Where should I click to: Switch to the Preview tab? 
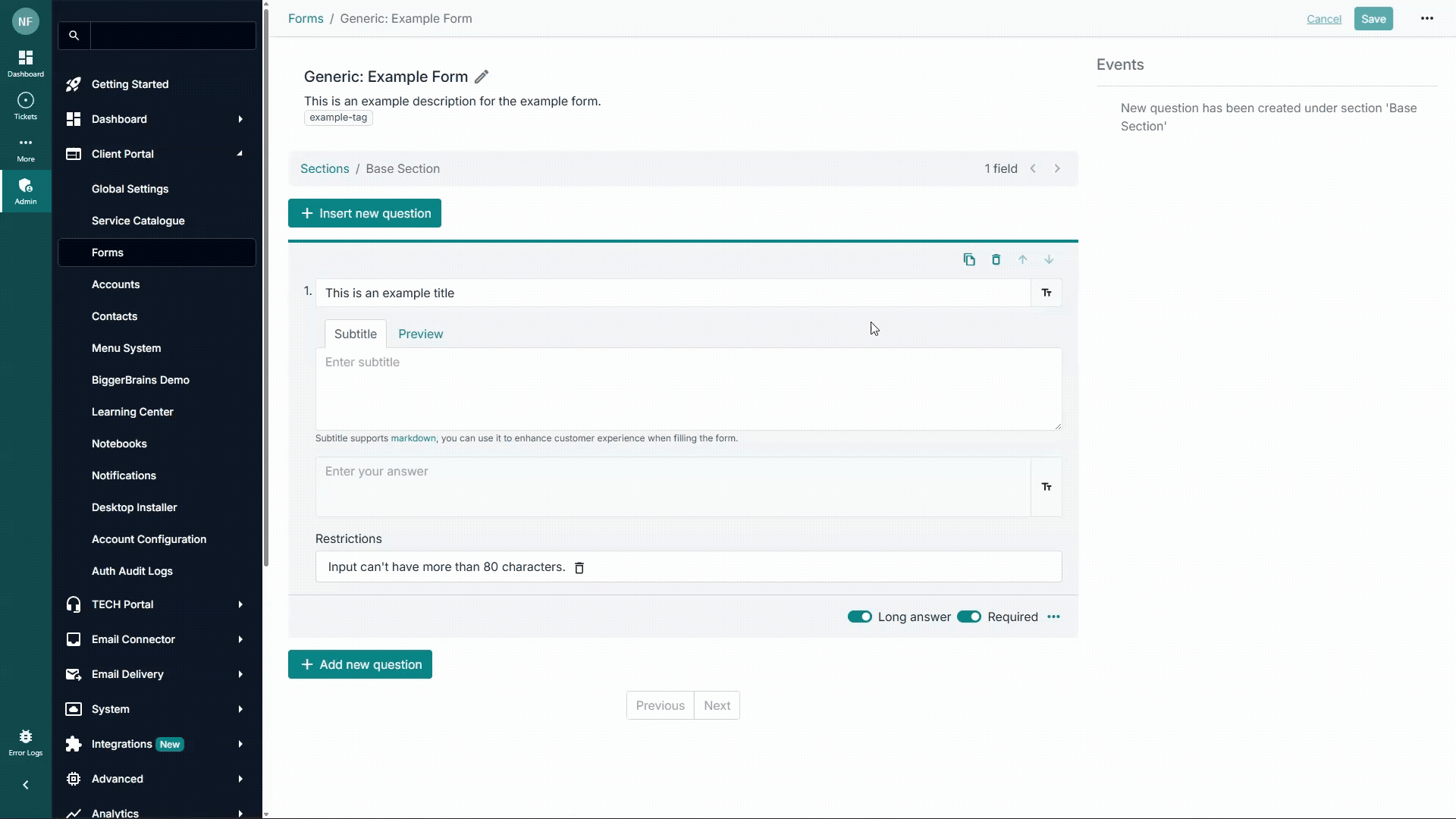420,334
